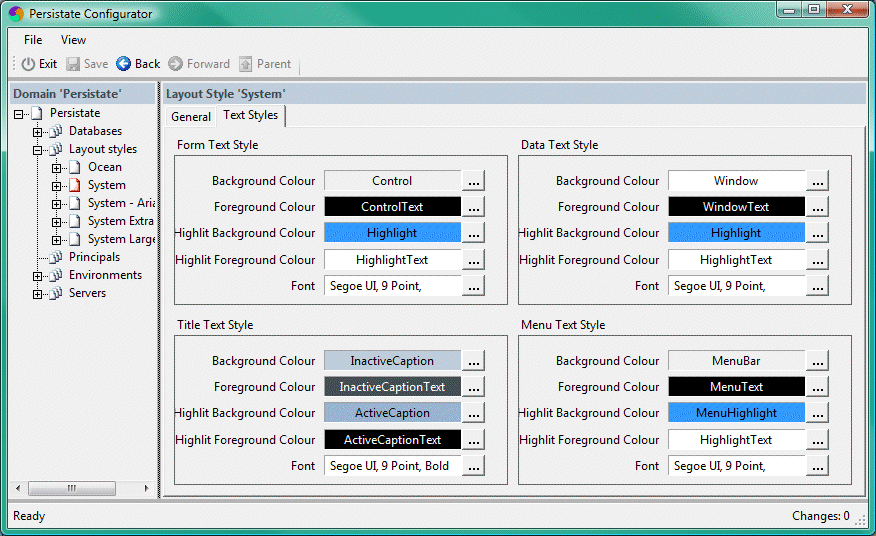Select the System Extra tree item

coord(121,221)
